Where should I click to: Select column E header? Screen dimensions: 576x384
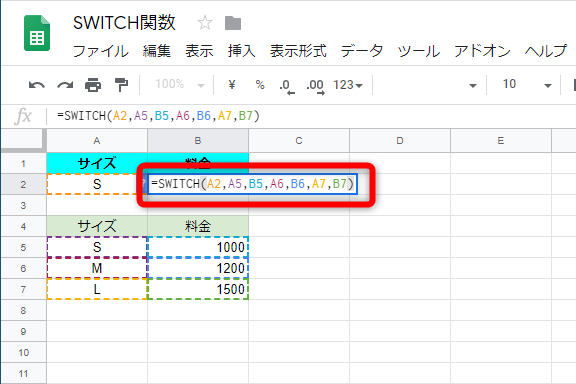click(x=501, y=141)
